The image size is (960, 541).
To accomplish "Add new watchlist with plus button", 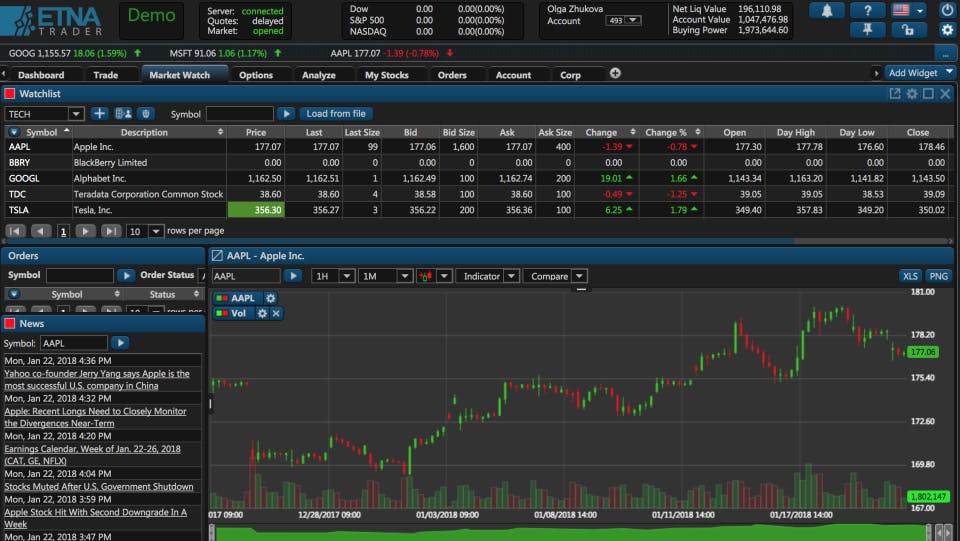I will pyautogui.click(x=99, y=114).
